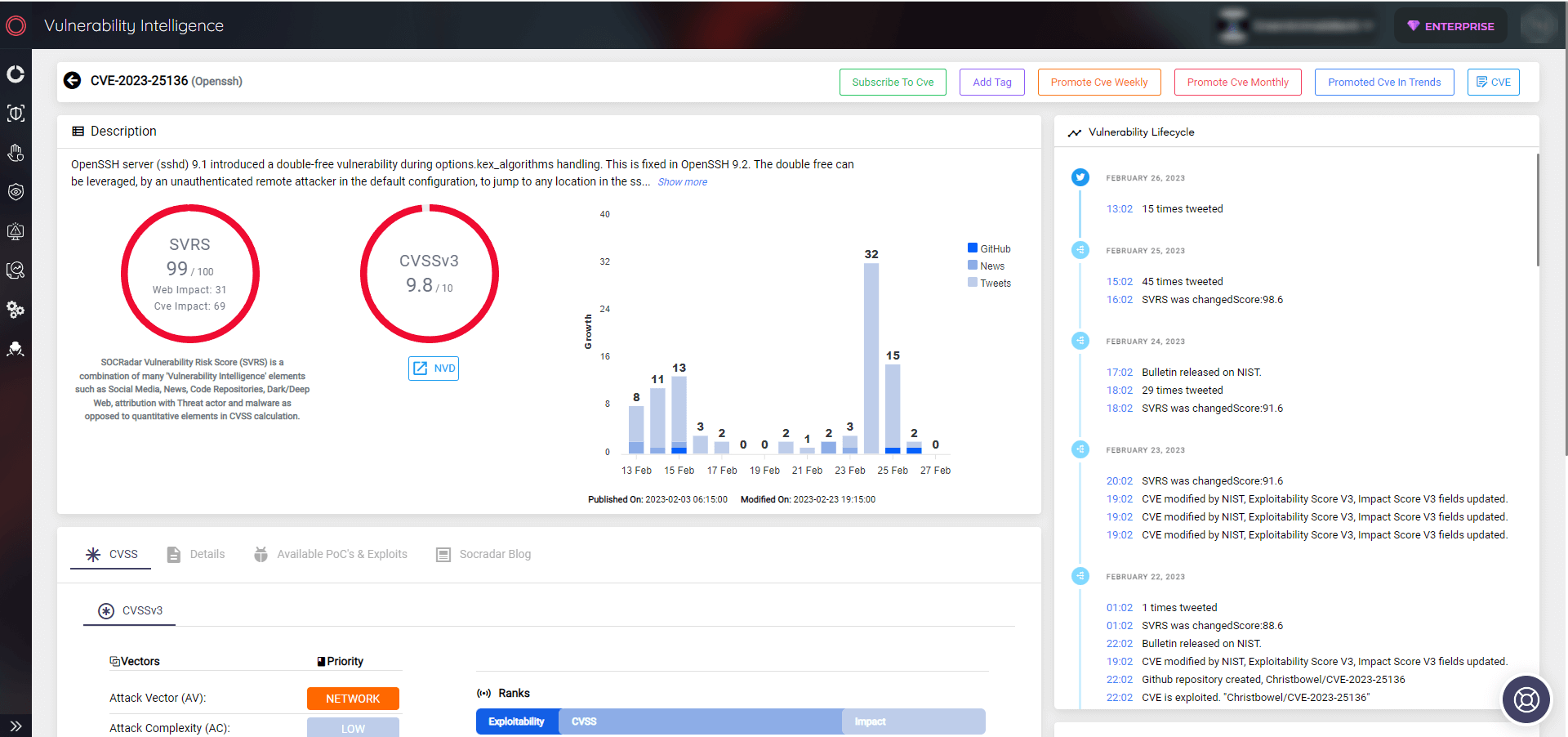
Task: Go back using the arrow icon
Action: pos(73,80)
